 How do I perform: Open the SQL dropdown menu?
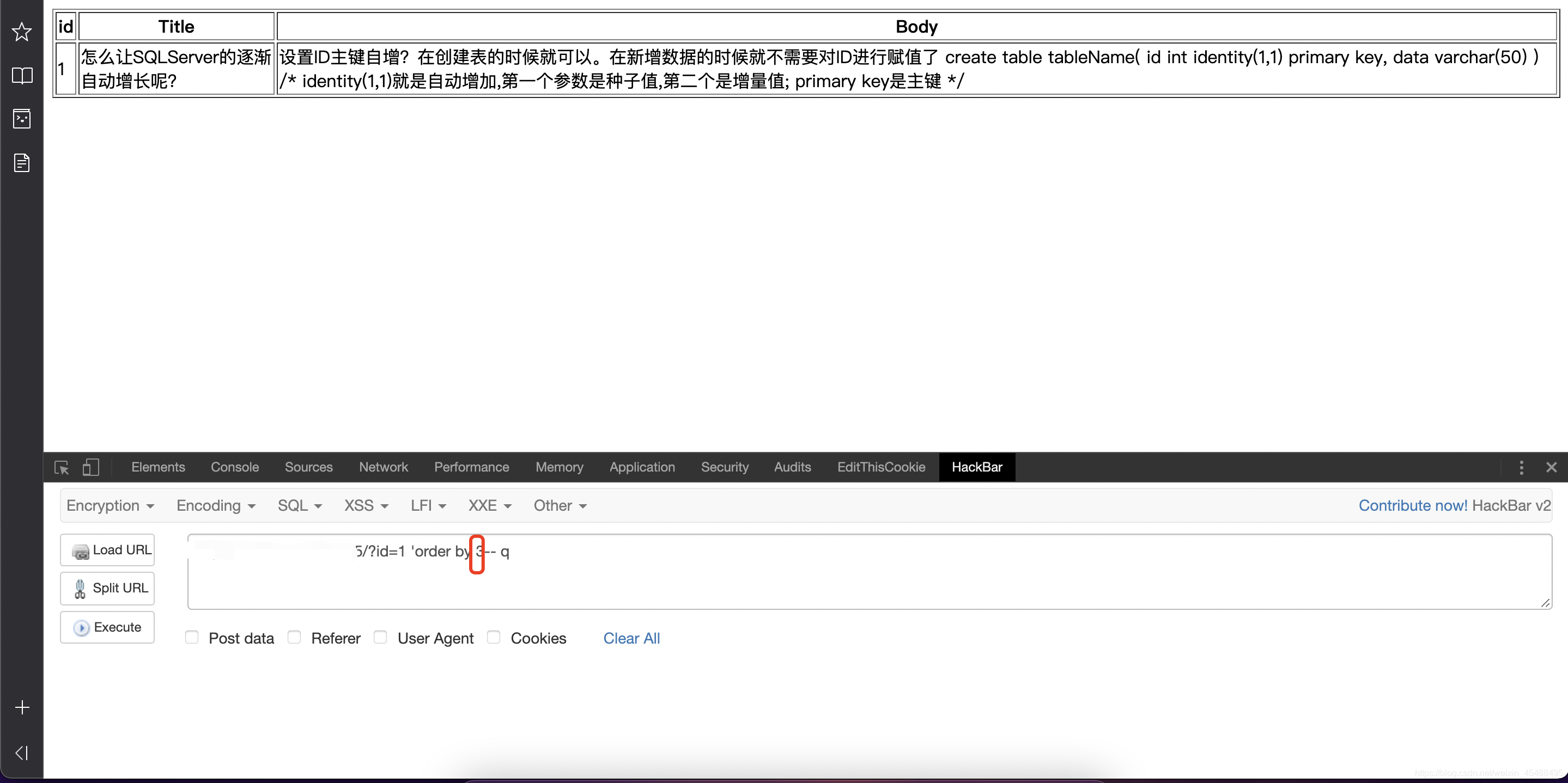pyautogui.click(x=299, y=505)
